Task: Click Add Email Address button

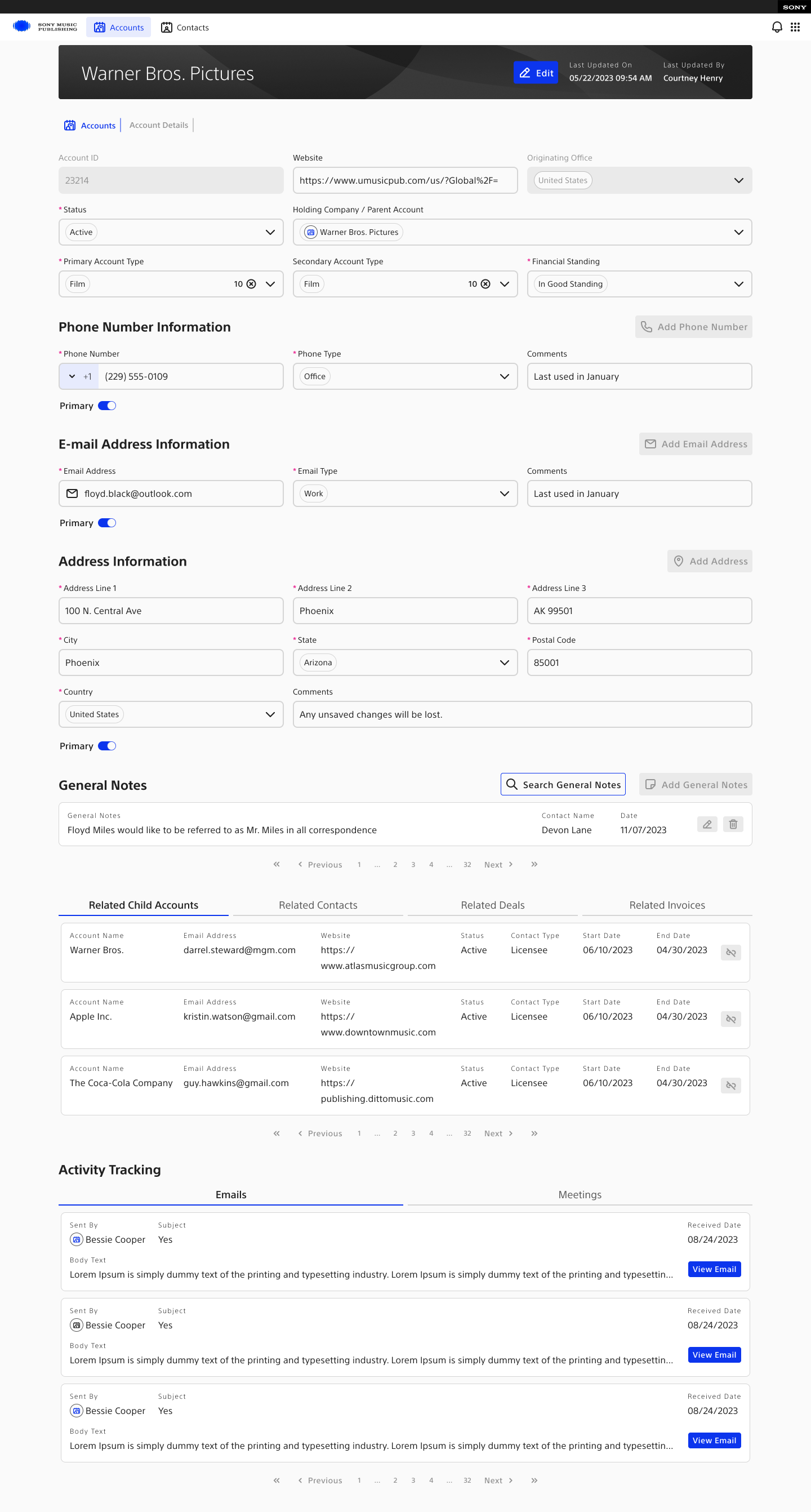Action: click(x=696, y=444)
